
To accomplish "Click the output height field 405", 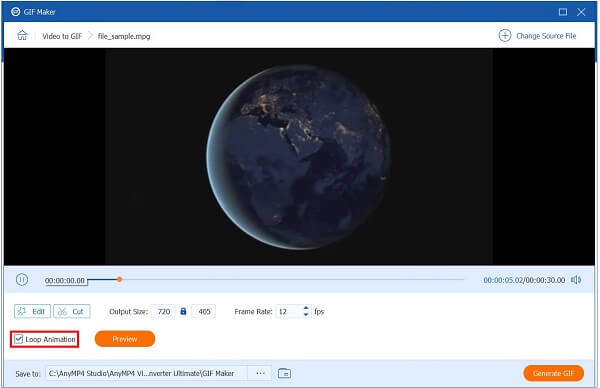I will coord(204,311).
